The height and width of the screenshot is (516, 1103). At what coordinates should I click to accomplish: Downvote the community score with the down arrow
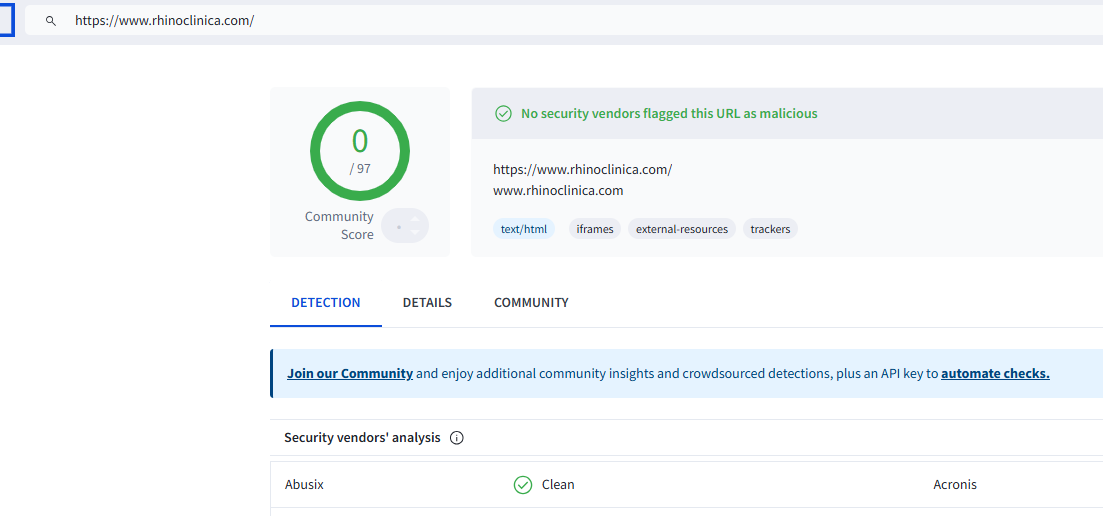(x=415, y=233)
